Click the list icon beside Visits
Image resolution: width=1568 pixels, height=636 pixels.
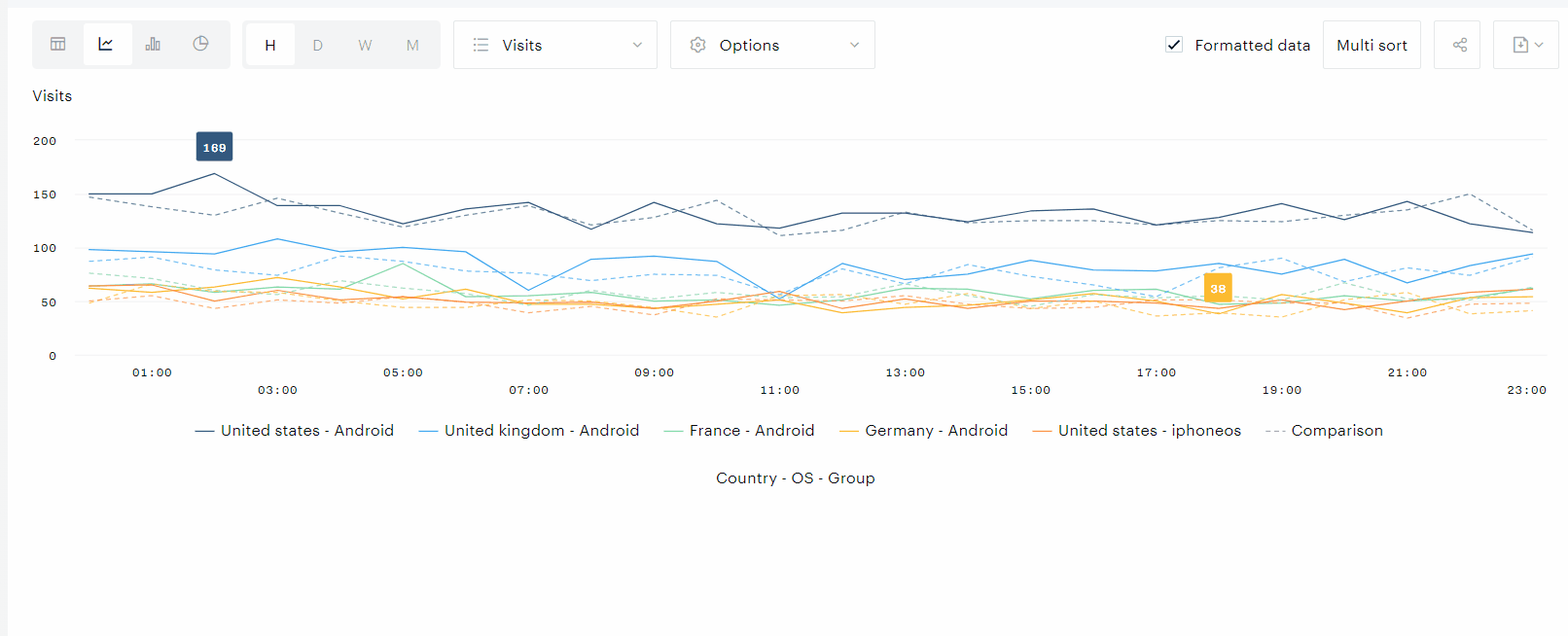coord(481,45)
